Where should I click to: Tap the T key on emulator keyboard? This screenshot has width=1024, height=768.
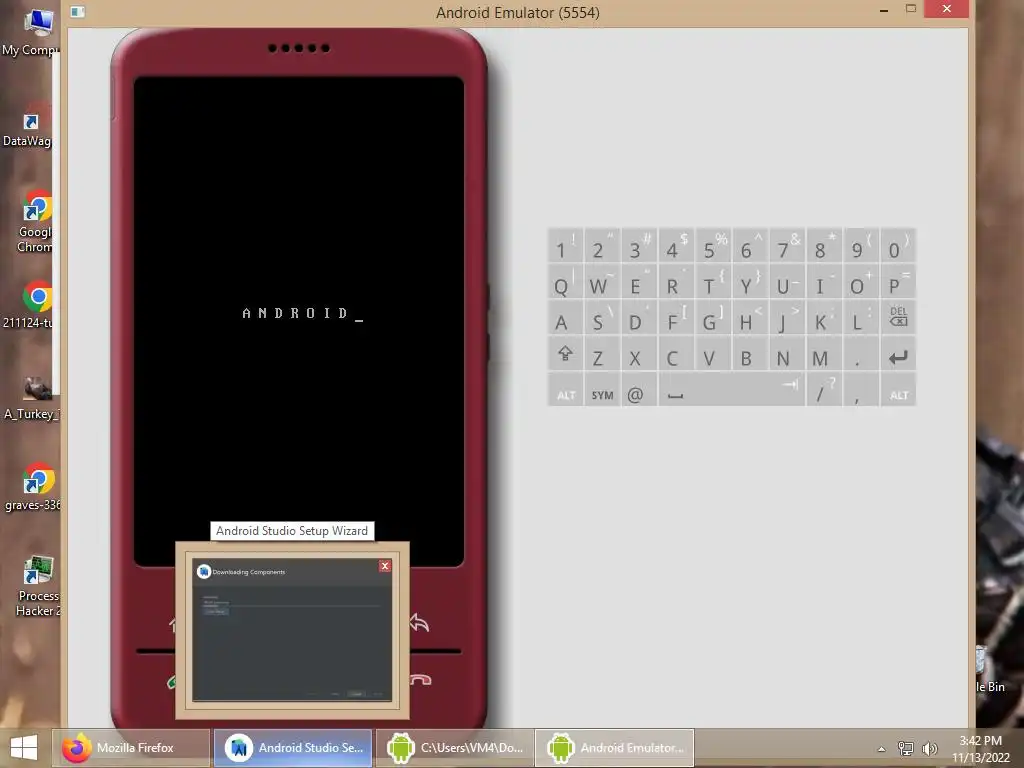click(713, 282)
